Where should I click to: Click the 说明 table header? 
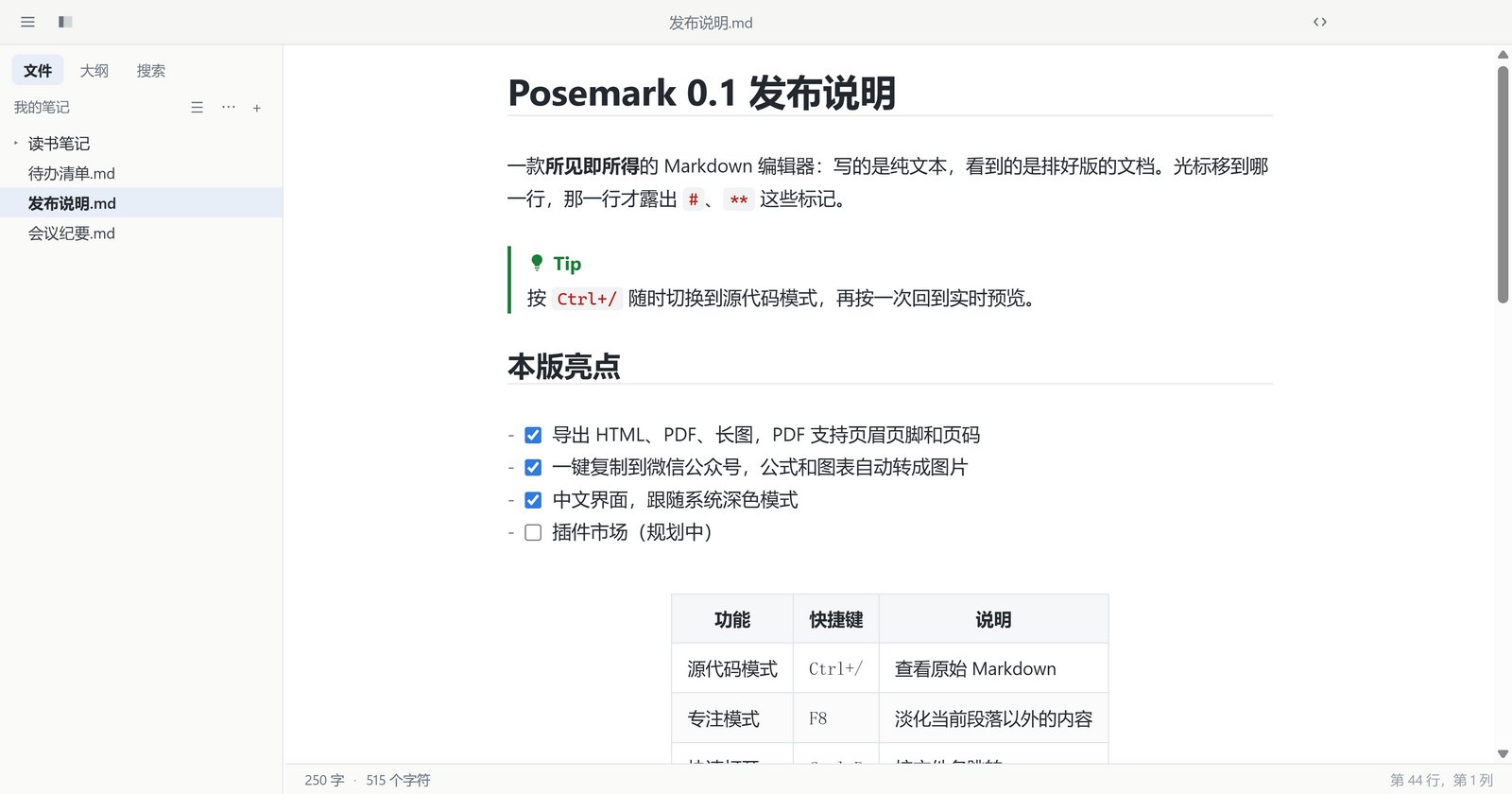click(993, 619)
